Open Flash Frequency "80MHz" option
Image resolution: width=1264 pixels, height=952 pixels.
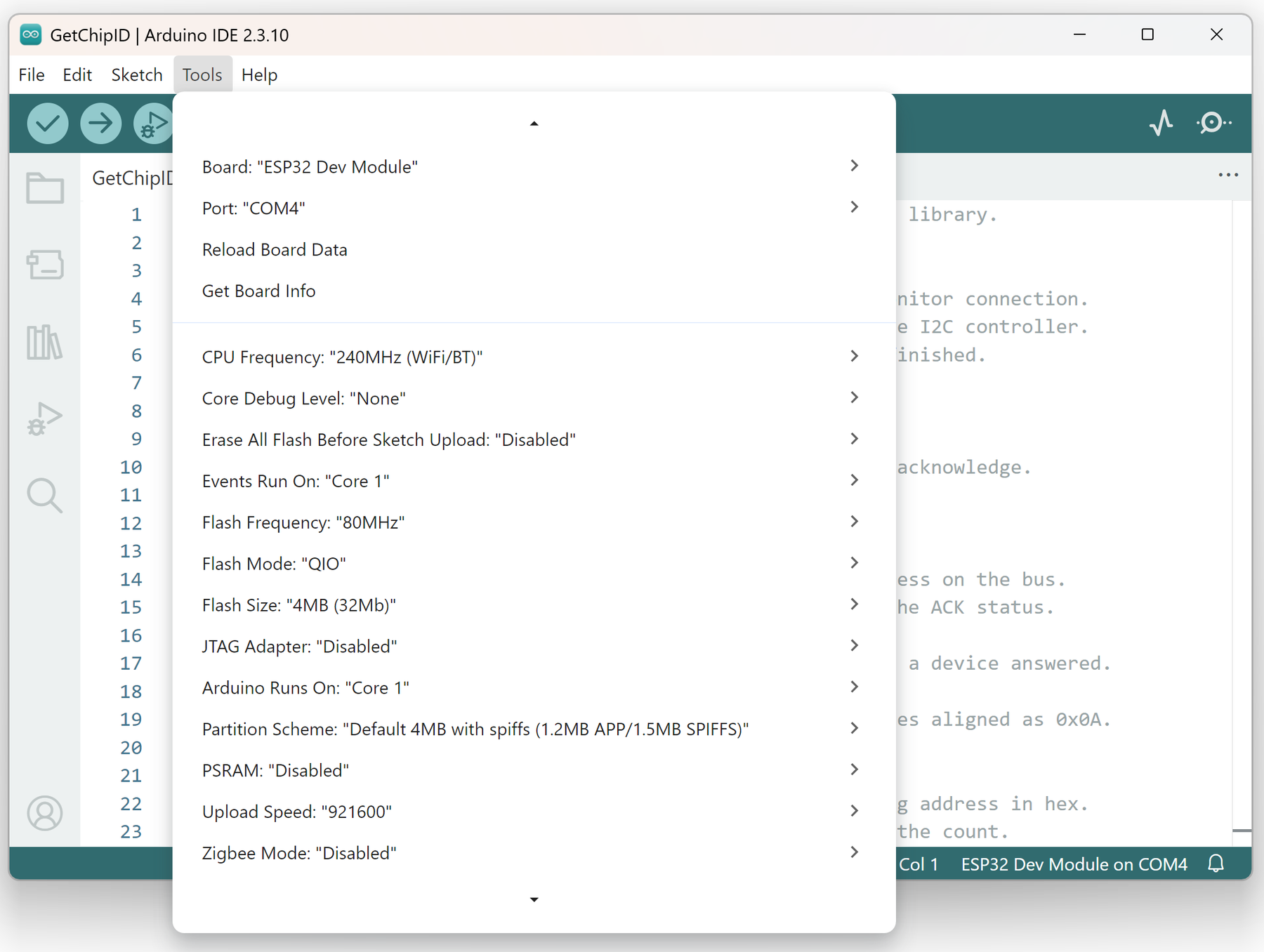[x=534, y=523]
